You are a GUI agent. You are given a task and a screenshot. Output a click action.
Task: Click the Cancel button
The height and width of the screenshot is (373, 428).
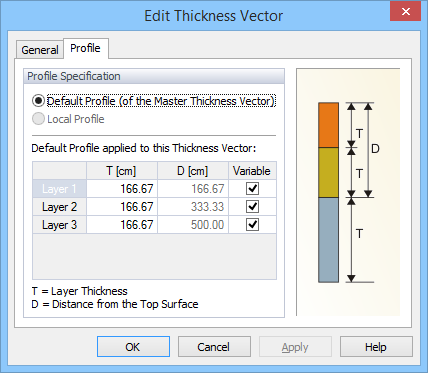coord(214,347)
